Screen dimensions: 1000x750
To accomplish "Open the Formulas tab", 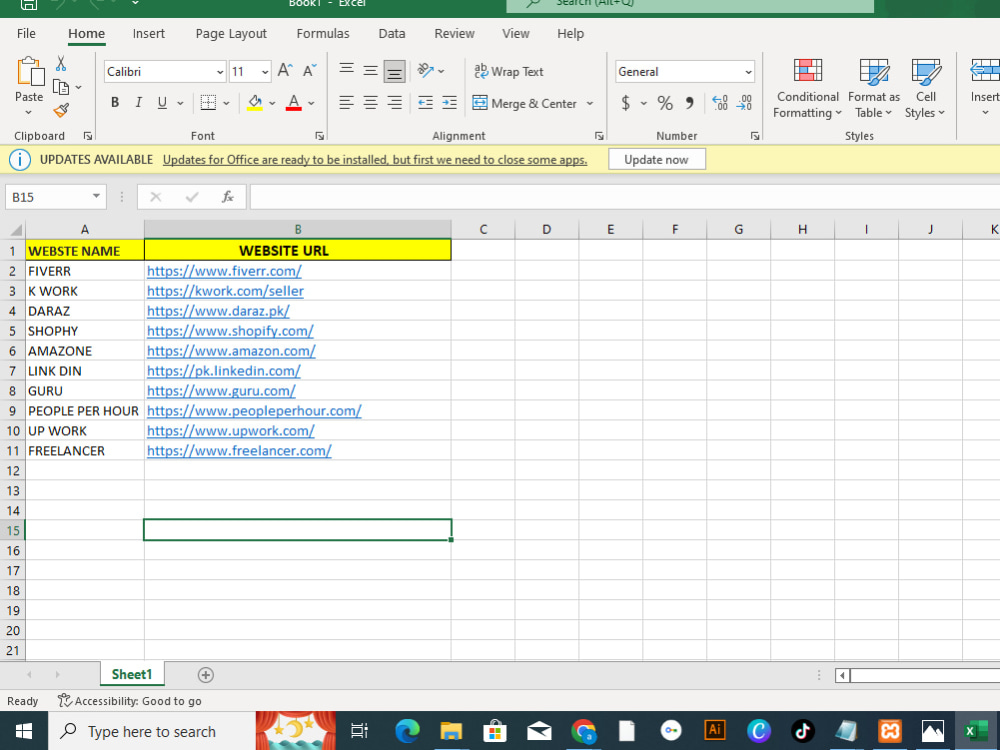I will 323,34.
